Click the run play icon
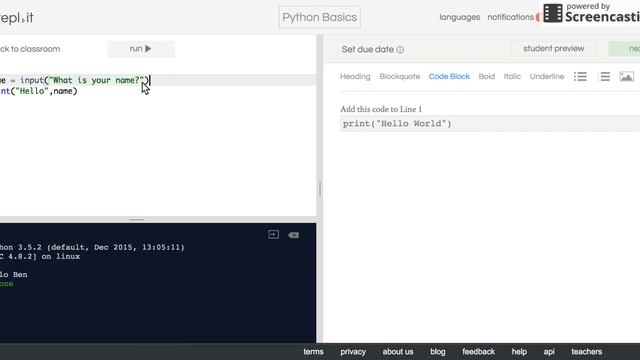This screenshot has height=360, width=640. coord(148,49)
